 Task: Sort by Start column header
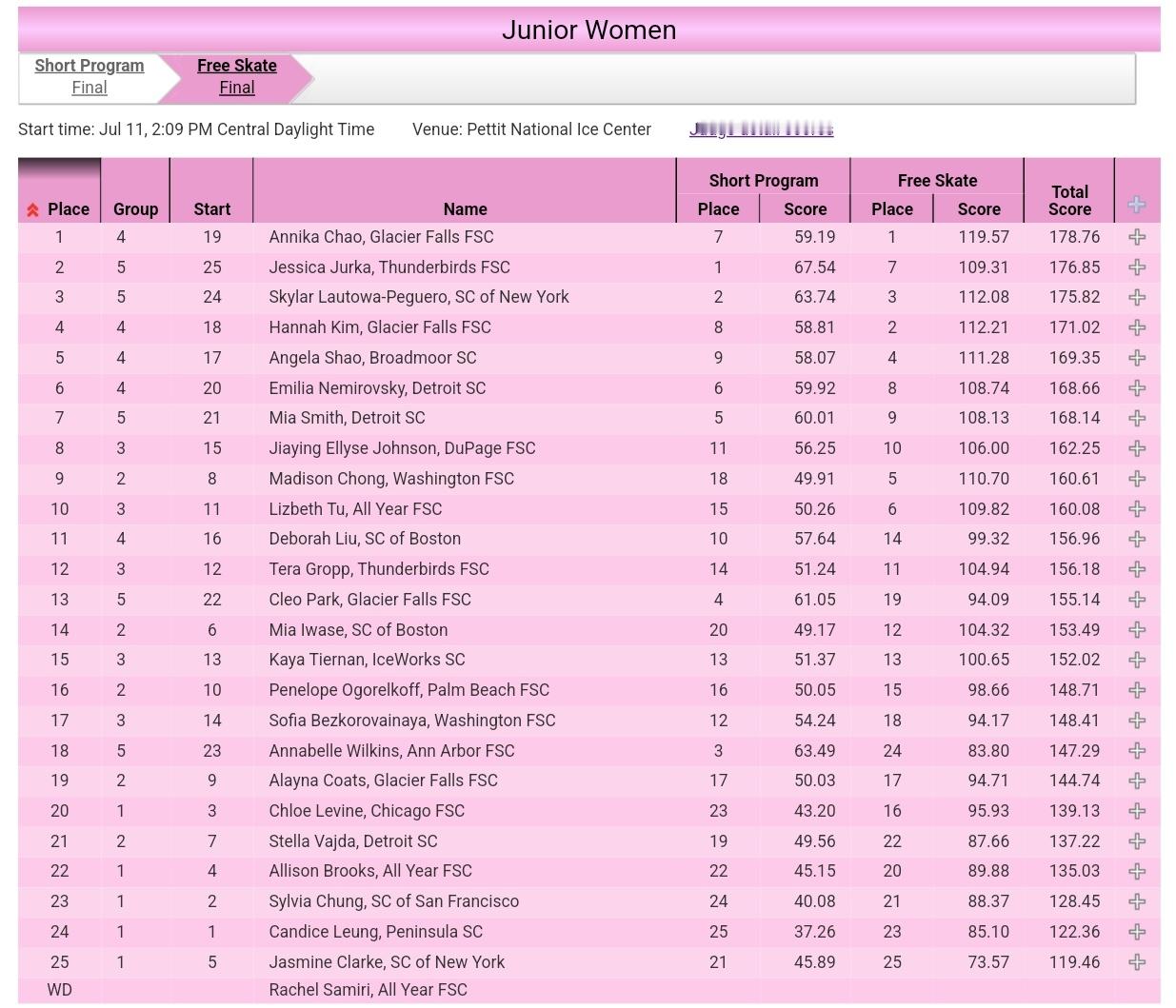click(x=212, y=209)
